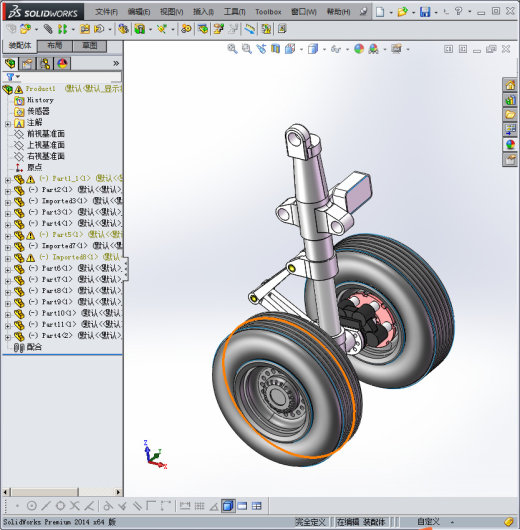The image size is (520, 530).
Task: Switch to the ConfigurationManager tab
Action: pos(45,64)
